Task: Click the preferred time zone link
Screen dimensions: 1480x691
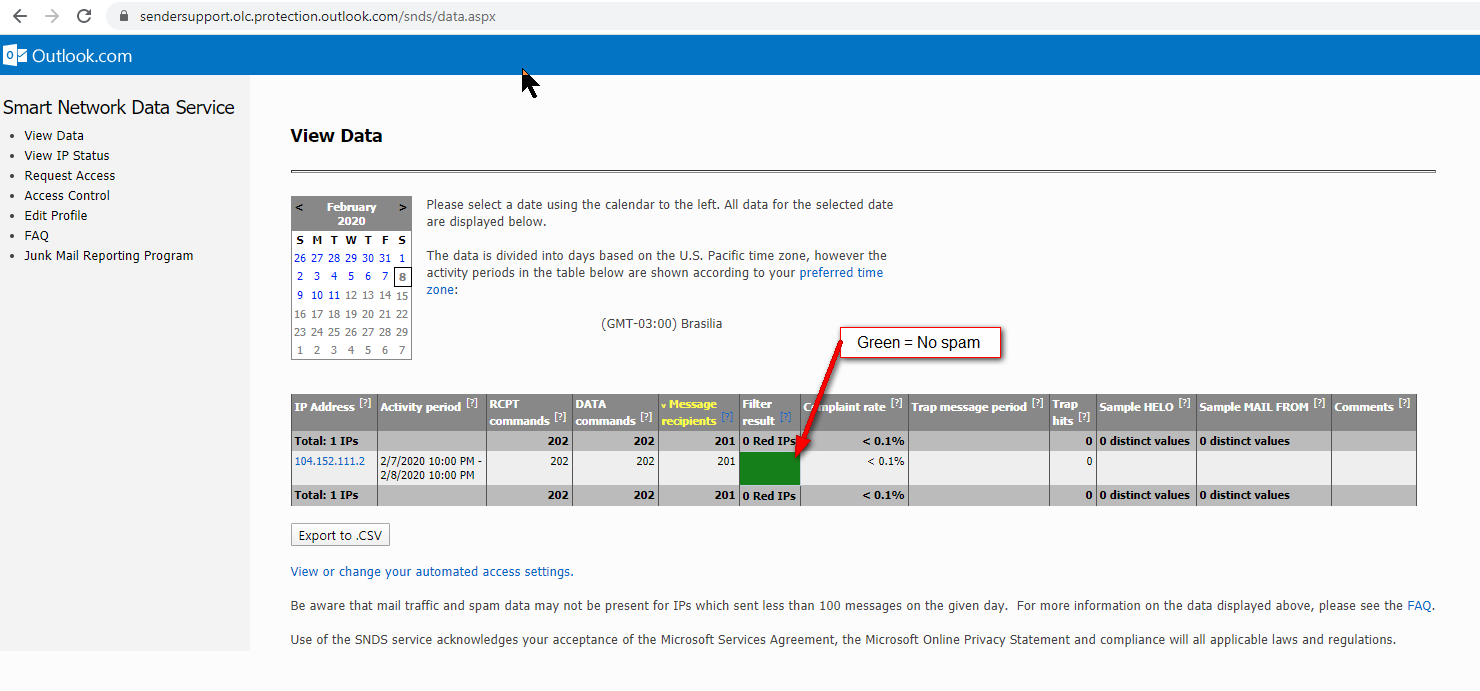Action: pos(841,273)
